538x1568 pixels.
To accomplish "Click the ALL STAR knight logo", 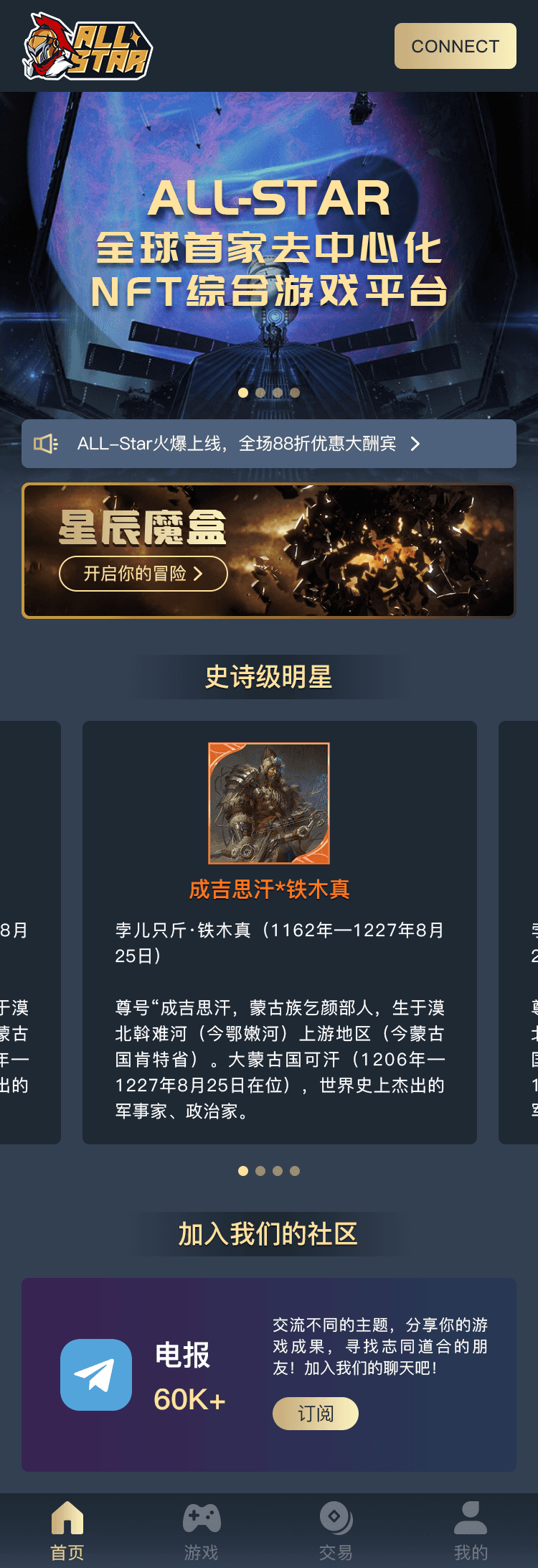I will (88, 46).
